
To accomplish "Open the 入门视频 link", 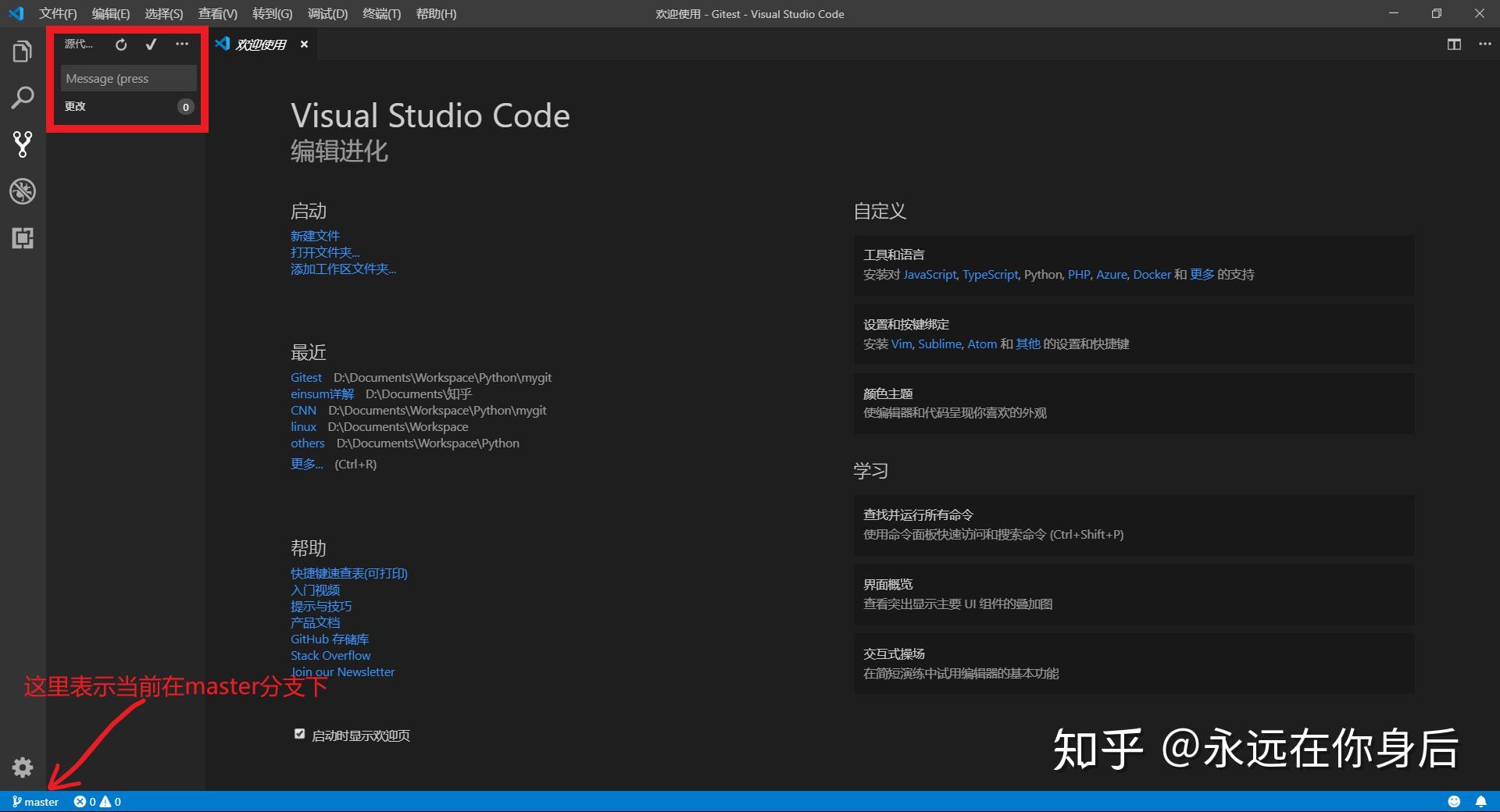I will (x=315, y=589).
